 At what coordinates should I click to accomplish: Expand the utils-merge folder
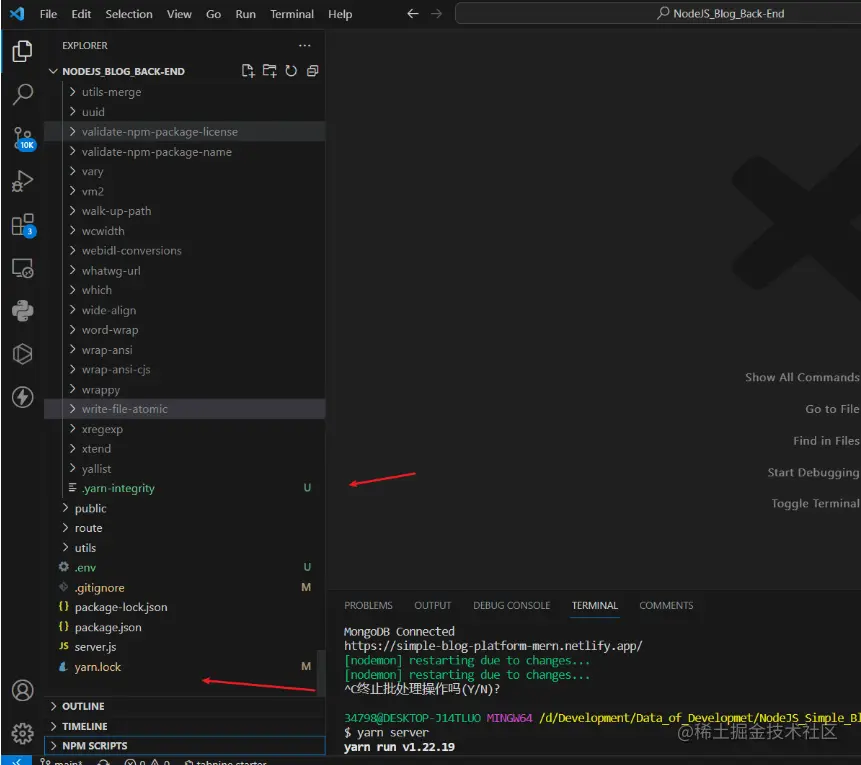coord(185,92)
